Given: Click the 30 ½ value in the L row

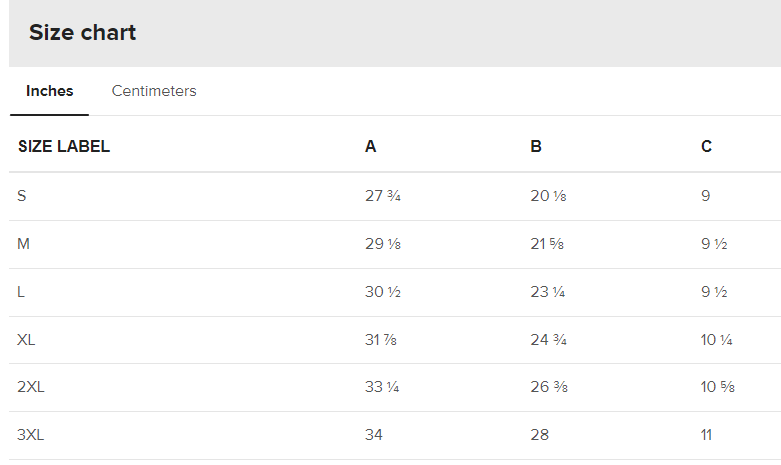Looking at the screenshot, I should [383, 292].
